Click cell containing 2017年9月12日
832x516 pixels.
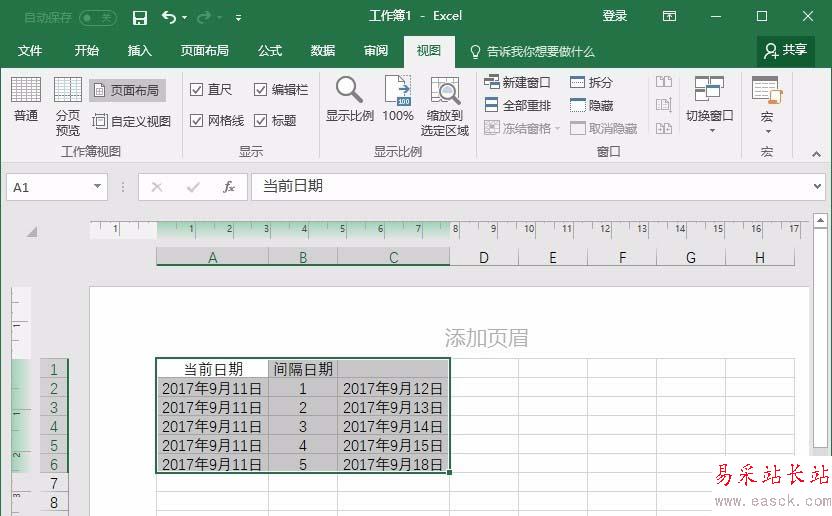[393, 388]
